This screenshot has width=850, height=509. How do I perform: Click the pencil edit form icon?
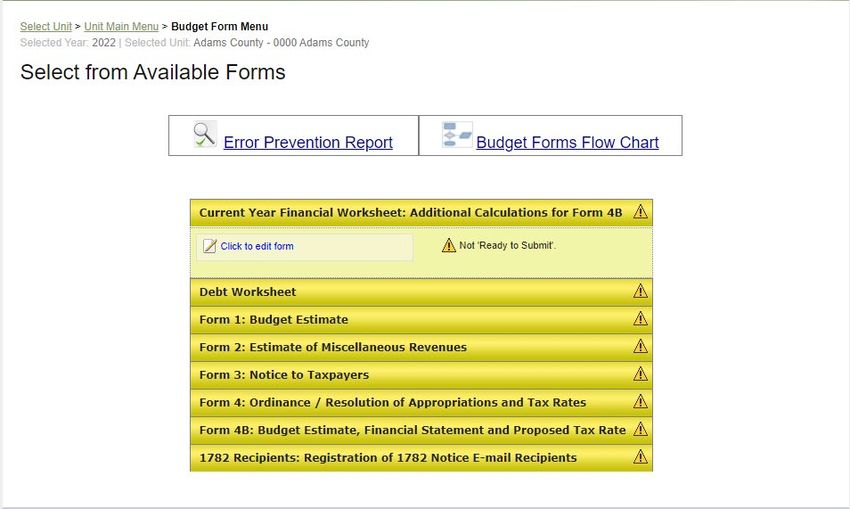pos(209,246)
